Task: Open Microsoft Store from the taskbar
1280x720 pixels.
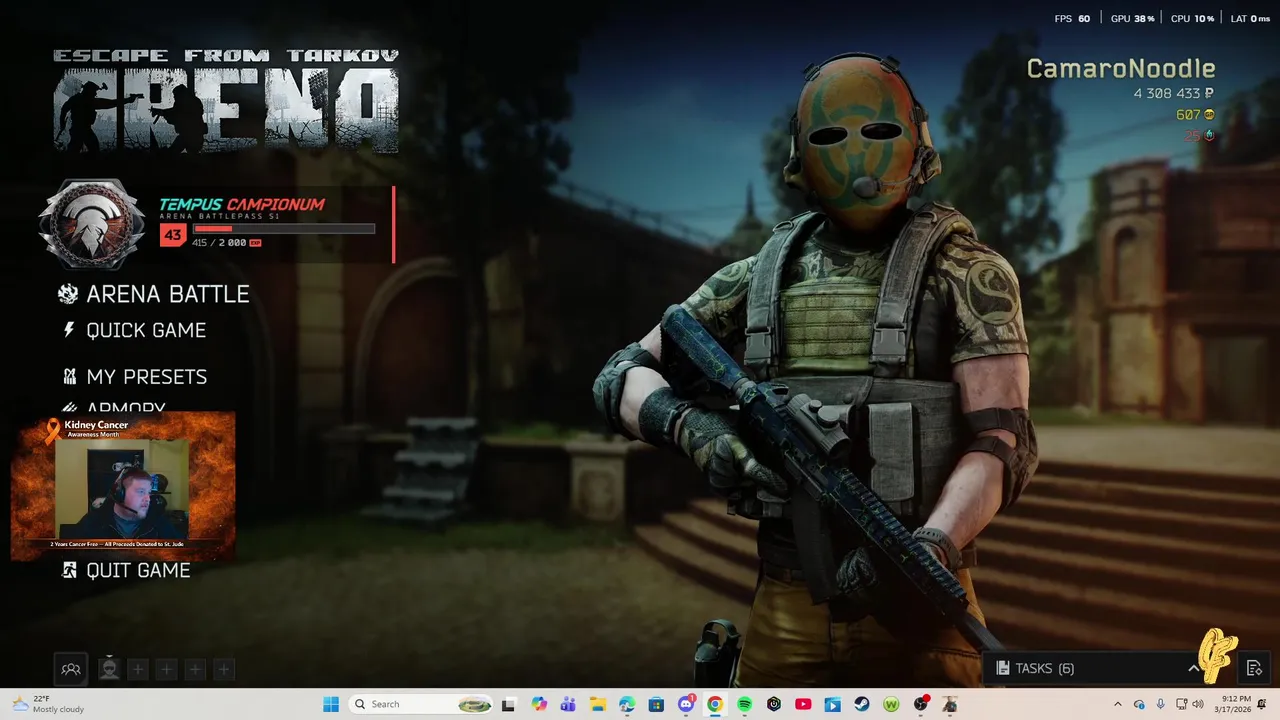Action: [656, 704]
